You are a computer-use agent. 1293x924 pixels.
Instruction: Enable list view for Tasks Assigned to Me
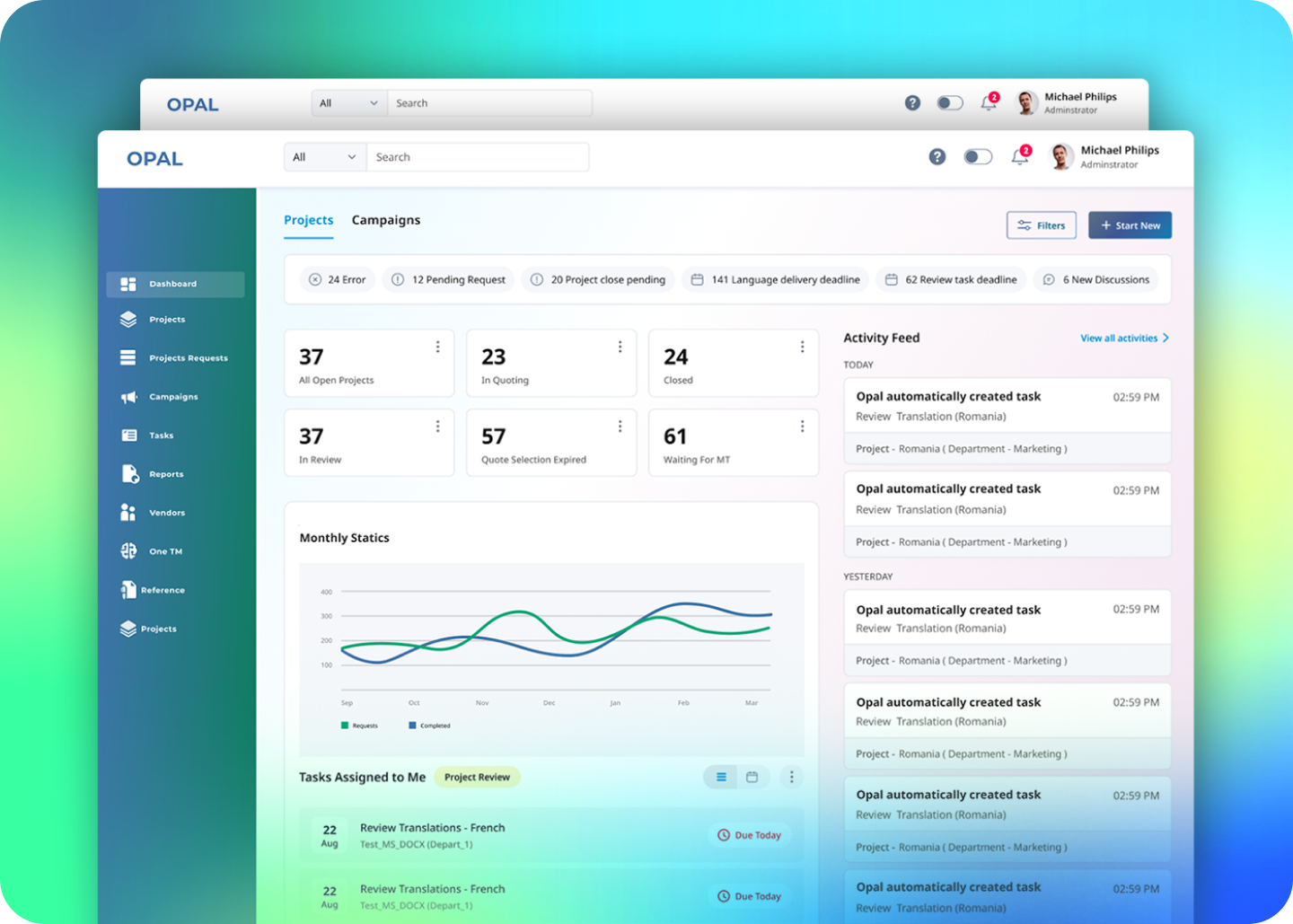[x=720, y=777]
